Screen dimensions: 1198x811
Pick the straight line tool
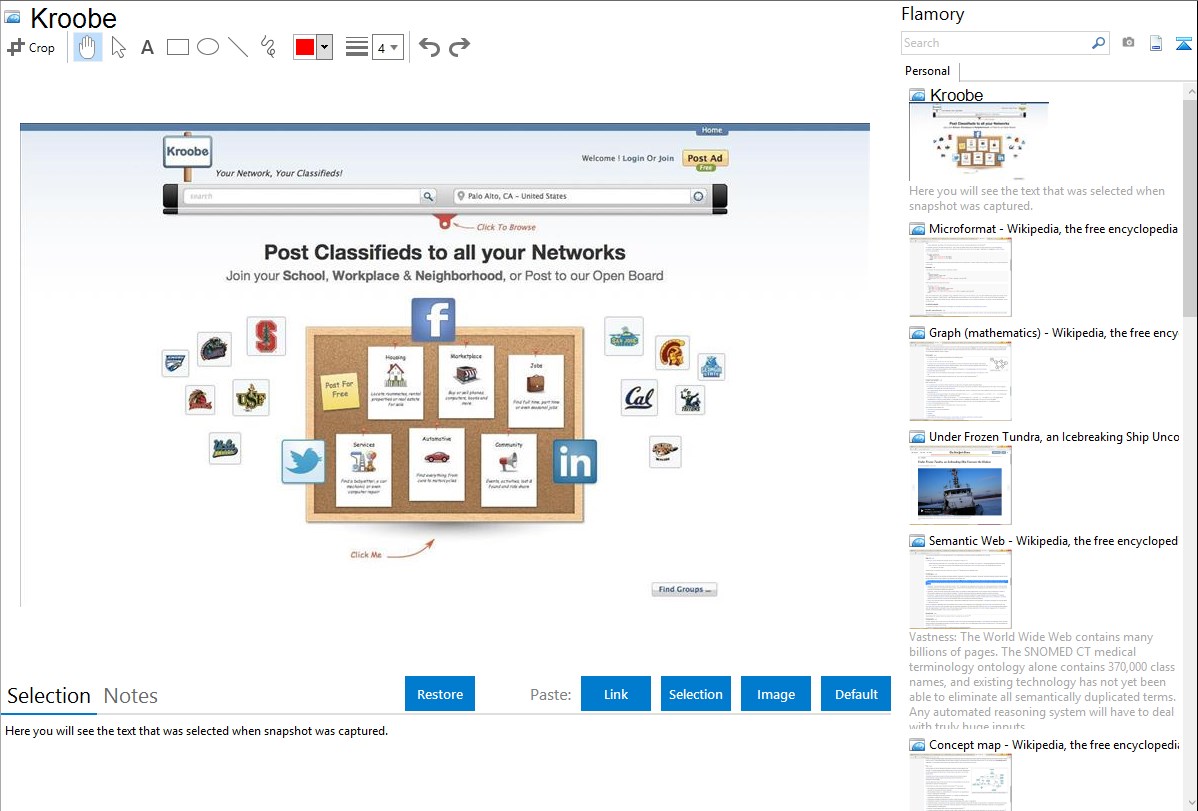238,47
